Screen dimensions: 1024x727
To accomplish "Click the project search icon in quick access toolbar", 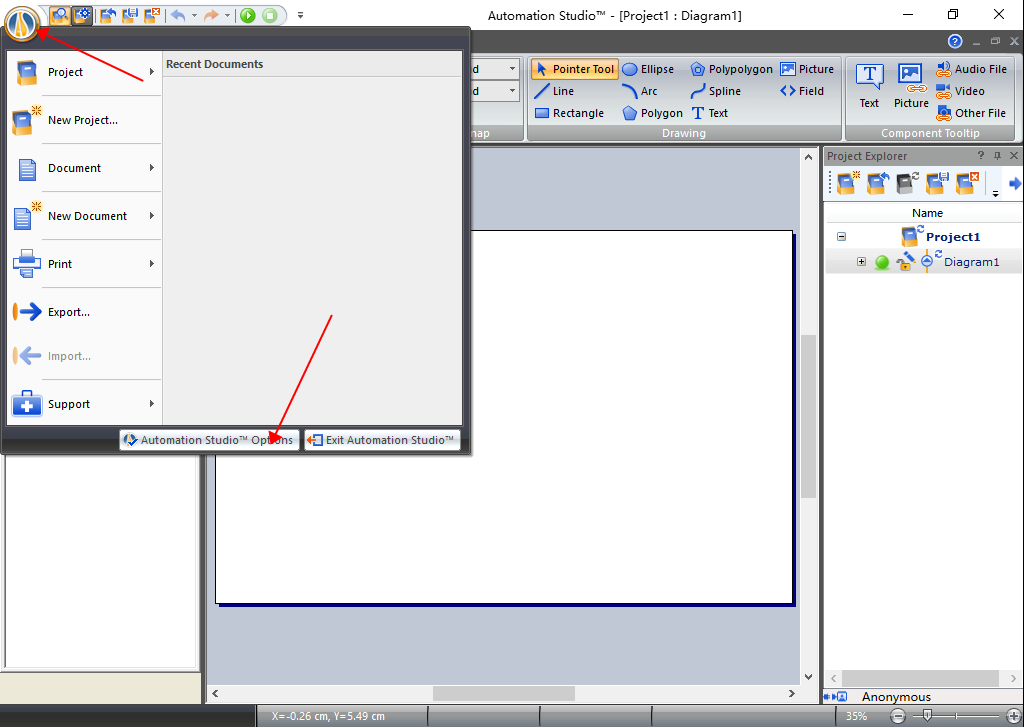I will [x=59, y=15].
